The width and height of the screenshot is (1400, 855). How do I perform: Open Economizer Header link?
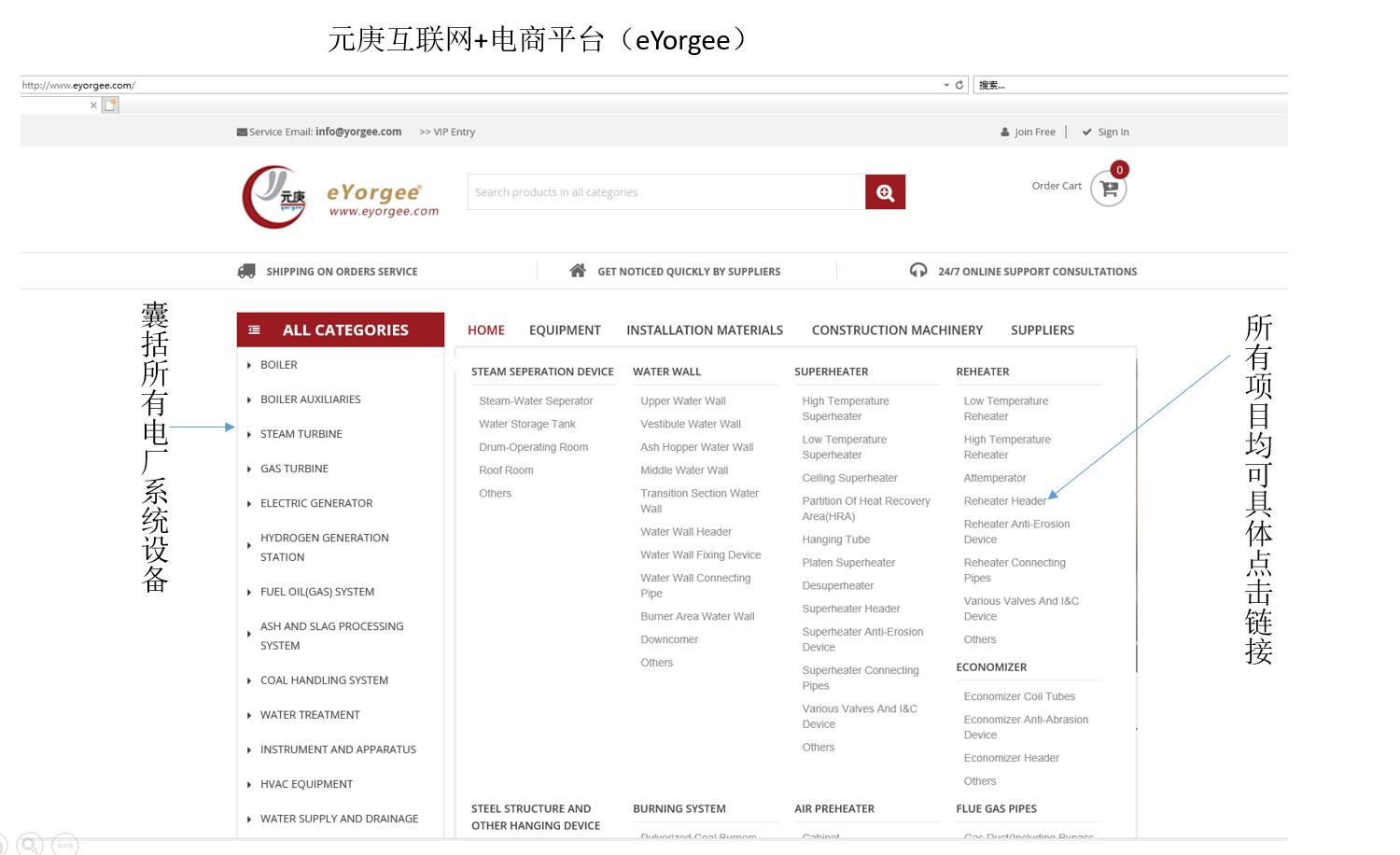[x=1012, y=758]
